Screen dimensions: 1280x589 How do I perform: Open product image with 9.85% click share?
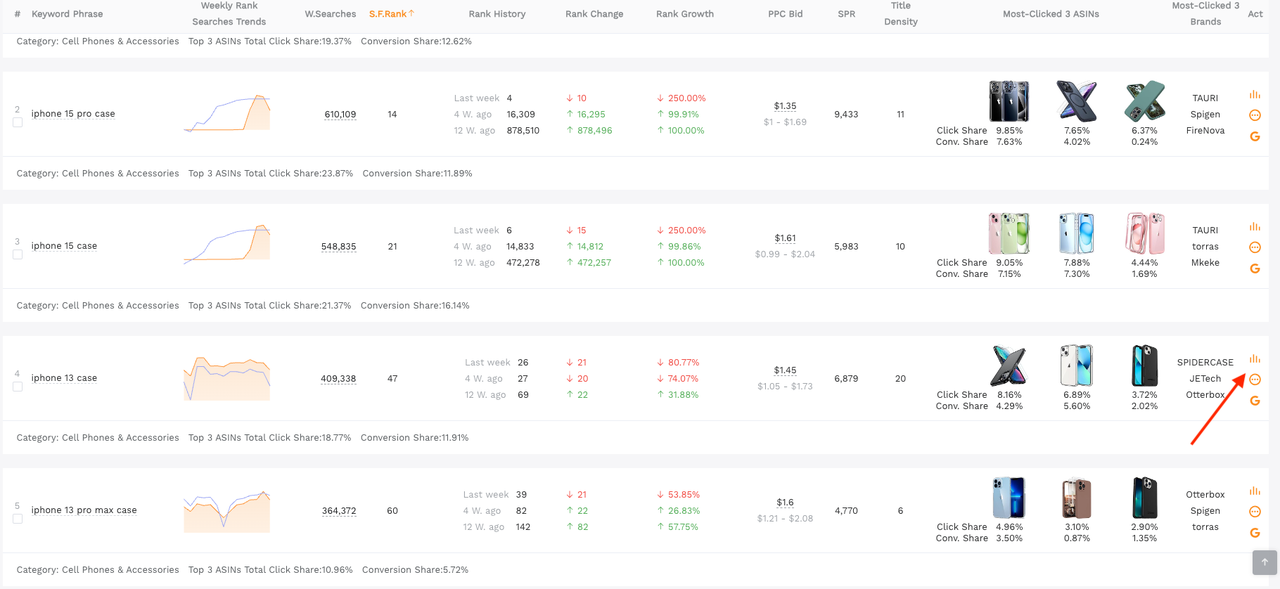[x=1009, y=102]
